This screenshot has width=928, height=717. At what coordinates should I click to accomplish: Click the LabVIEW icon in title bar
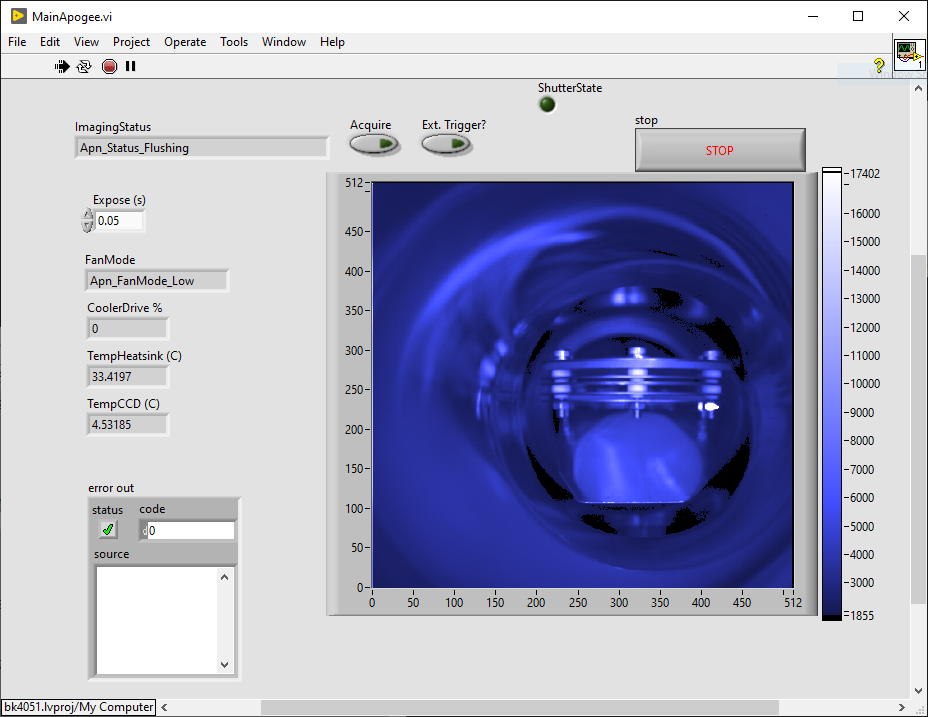click(18, 16)
